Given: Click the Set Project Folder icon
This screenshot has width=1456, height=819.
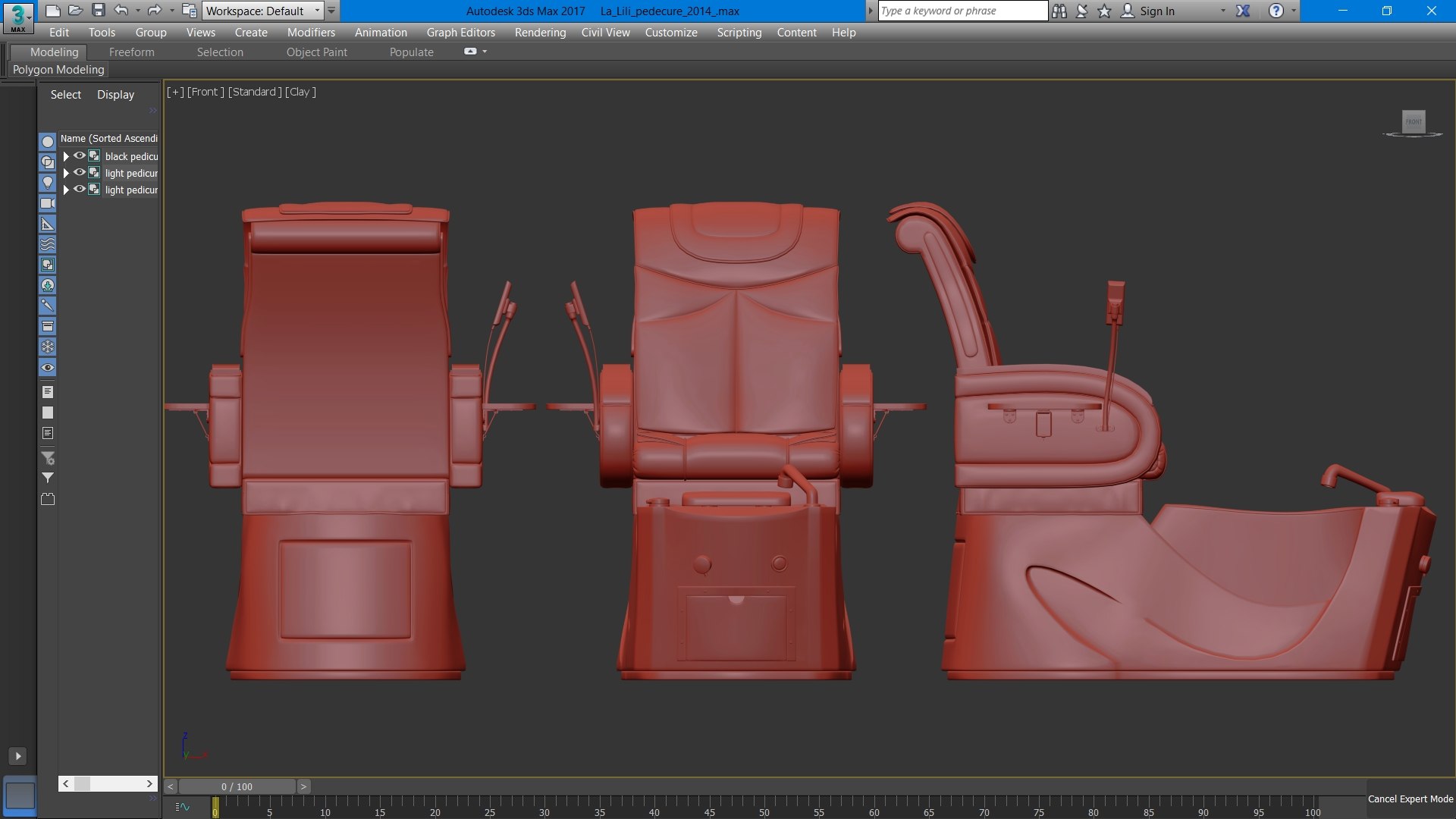Looking at the screenshot, I should coord(190,11).
